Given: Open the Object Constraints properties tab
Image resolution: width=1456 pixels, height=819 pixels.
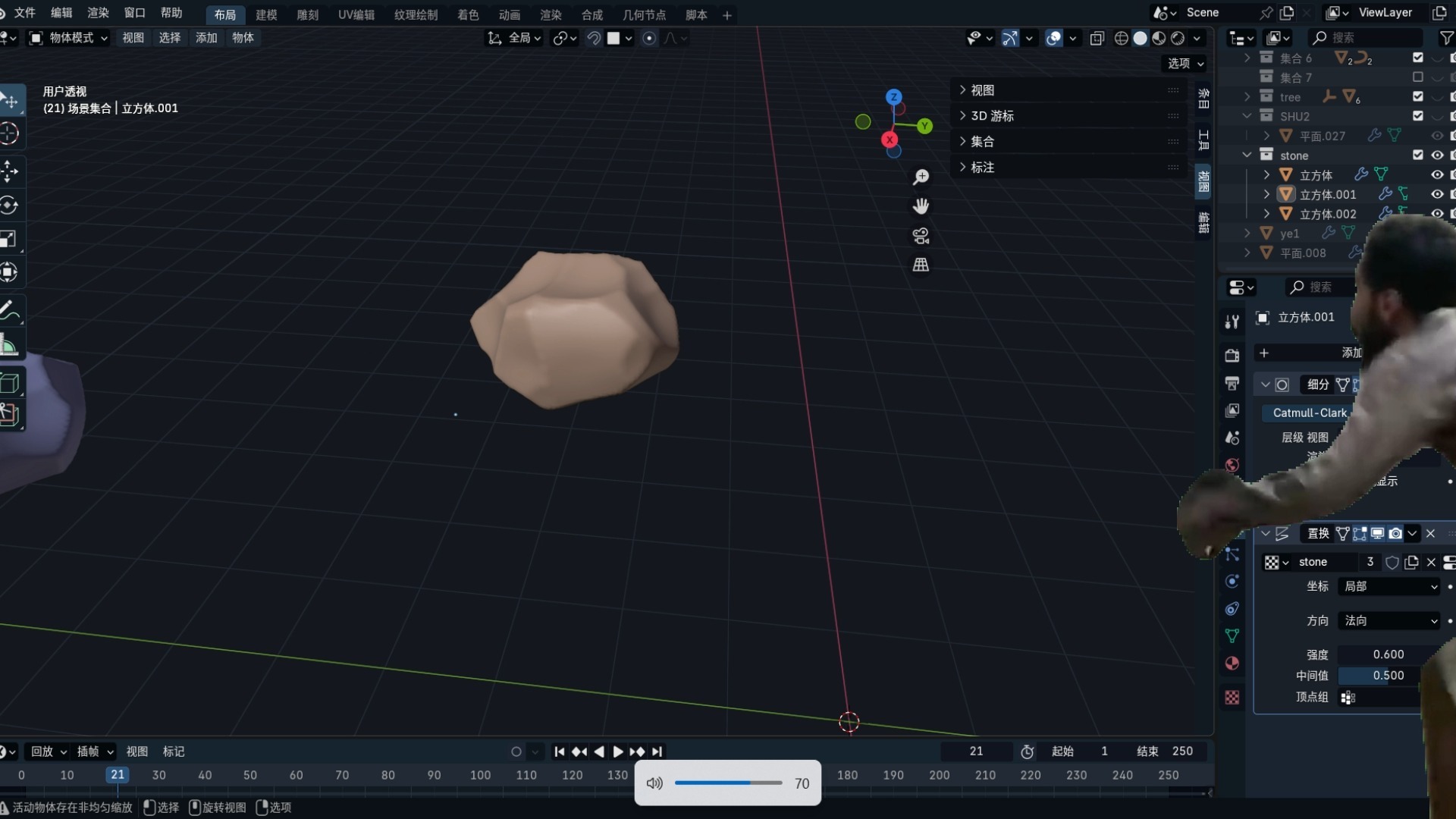Looking at the screenshot, I should [1232, 609].
